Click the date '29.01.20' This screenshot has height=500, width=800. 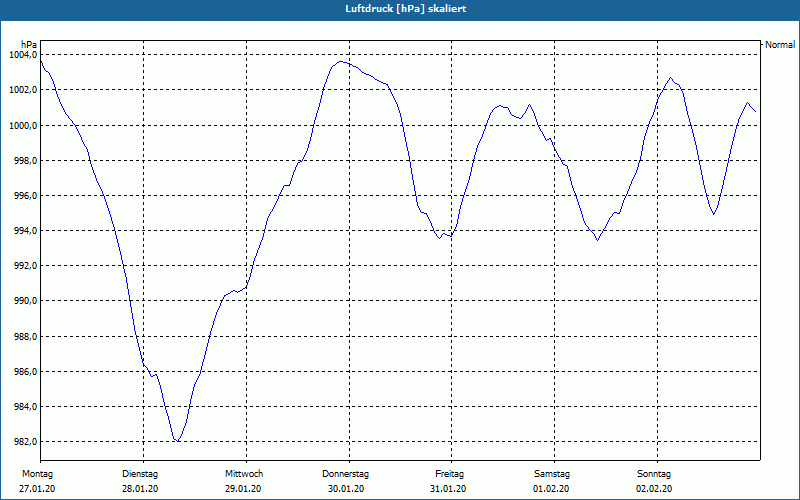point(243,489)
